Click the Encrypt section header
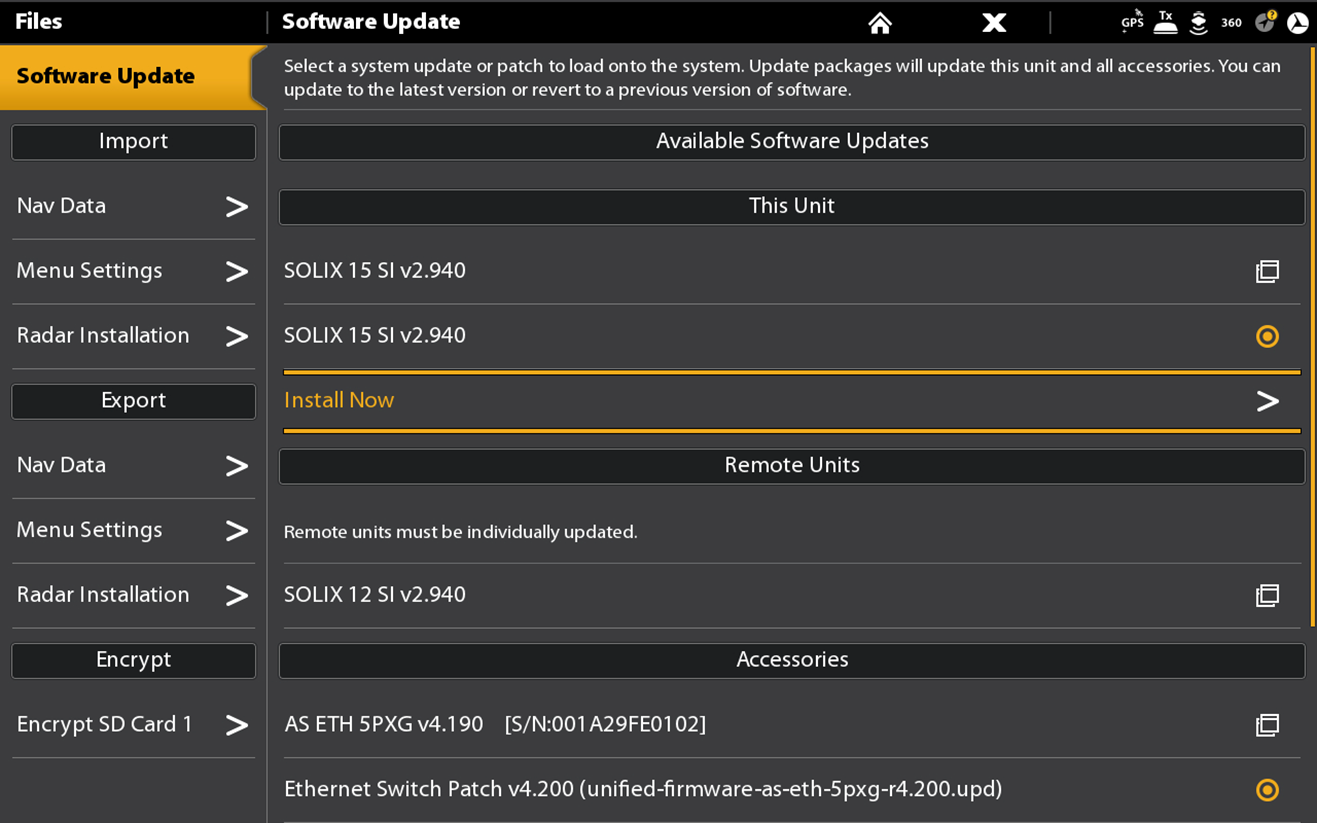Image resolution: width=1317 pixels, height=823 pixels. click(133, 660)
